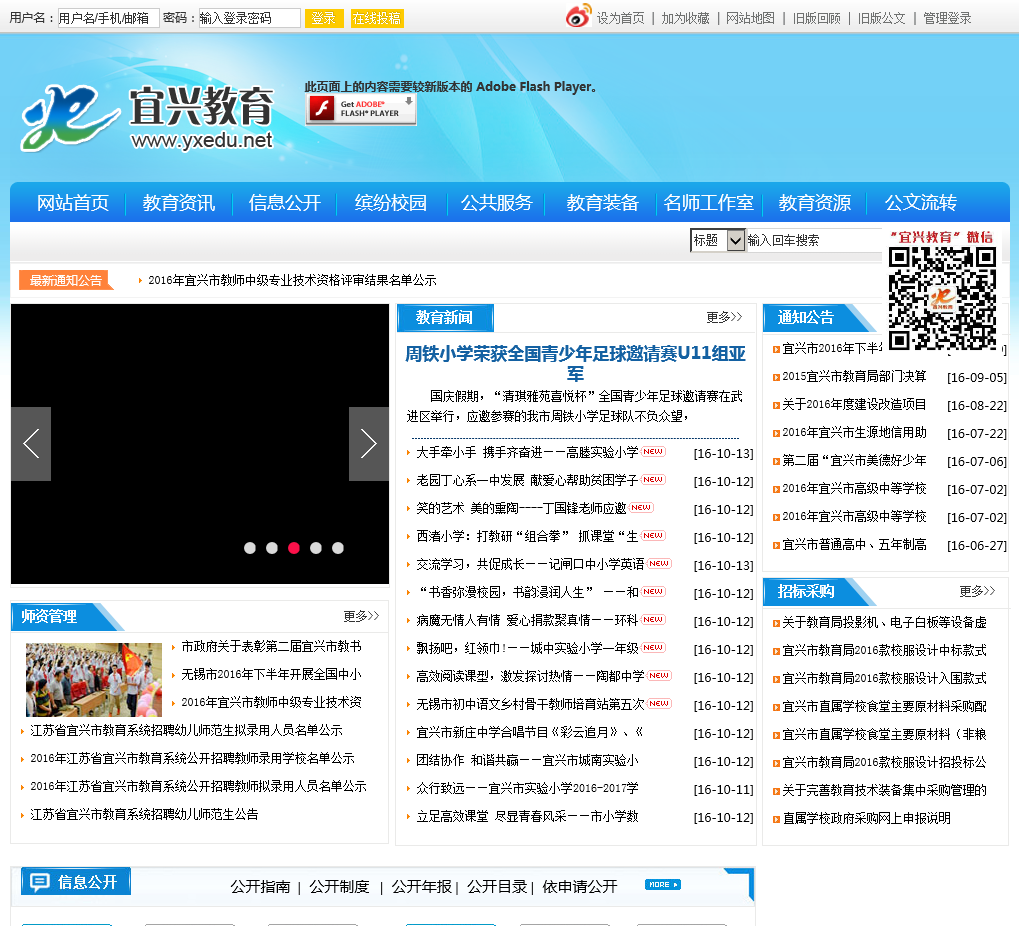The height and width of the screenshot is (926, 1019).
Task: Click the 登录 login button
Action: pyautogui.click(x=324, y=18)
